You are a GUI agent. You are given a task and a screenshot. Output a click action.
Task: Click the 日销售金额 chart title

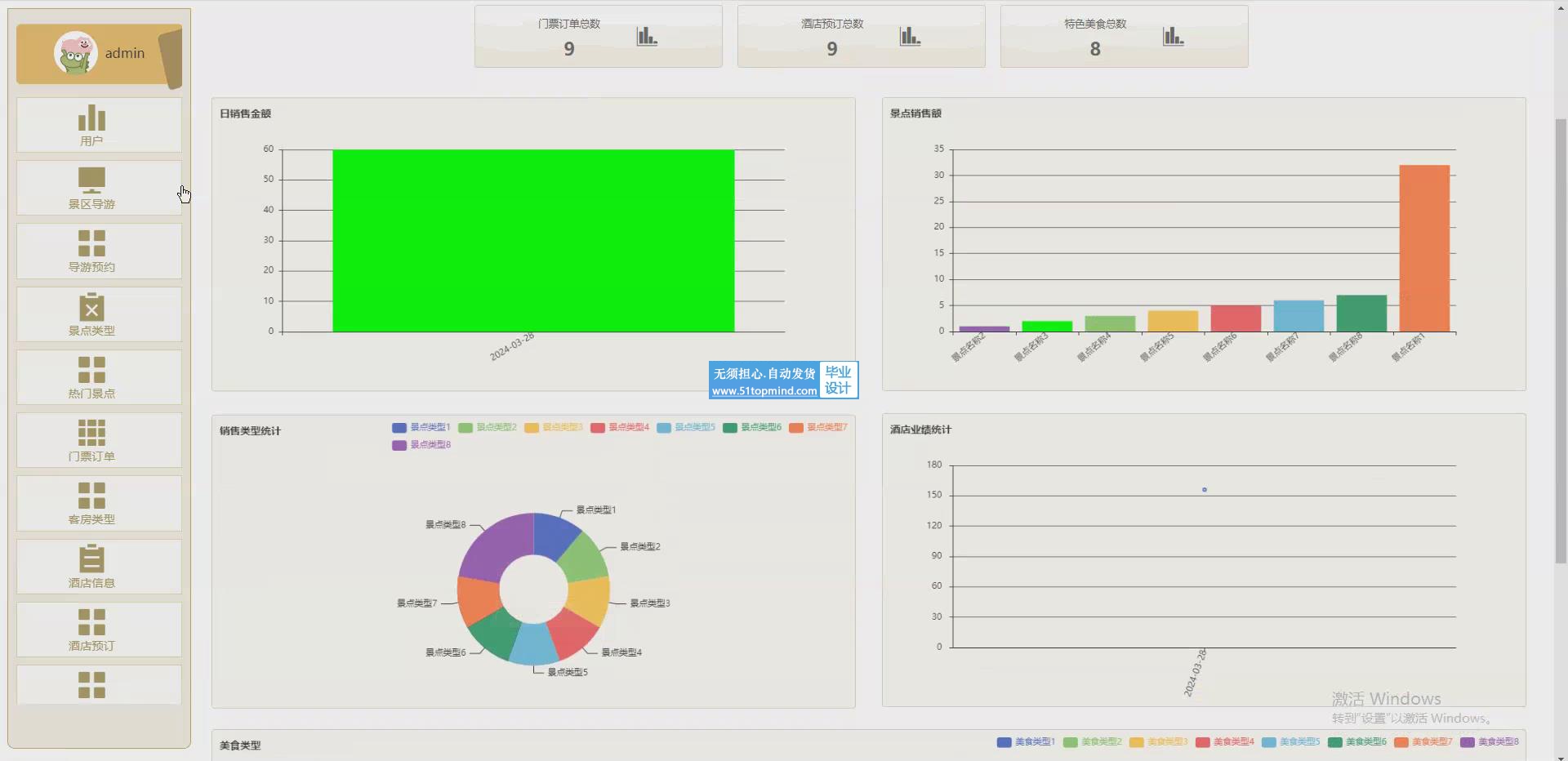(245, 113)
